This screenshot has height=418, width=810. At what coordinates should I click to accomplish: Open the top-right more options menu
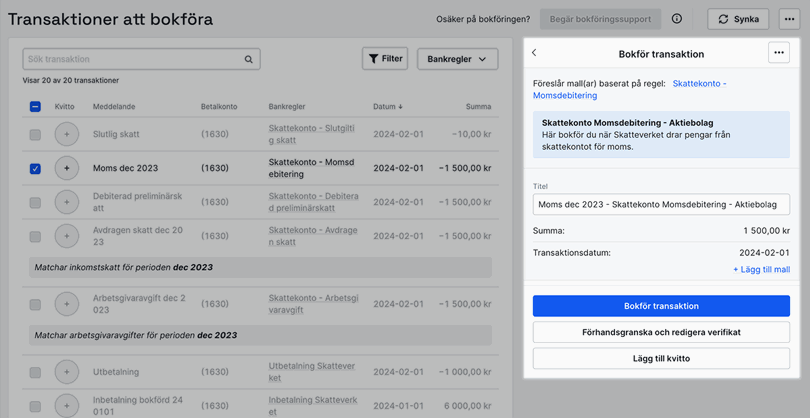click(789, 19)
